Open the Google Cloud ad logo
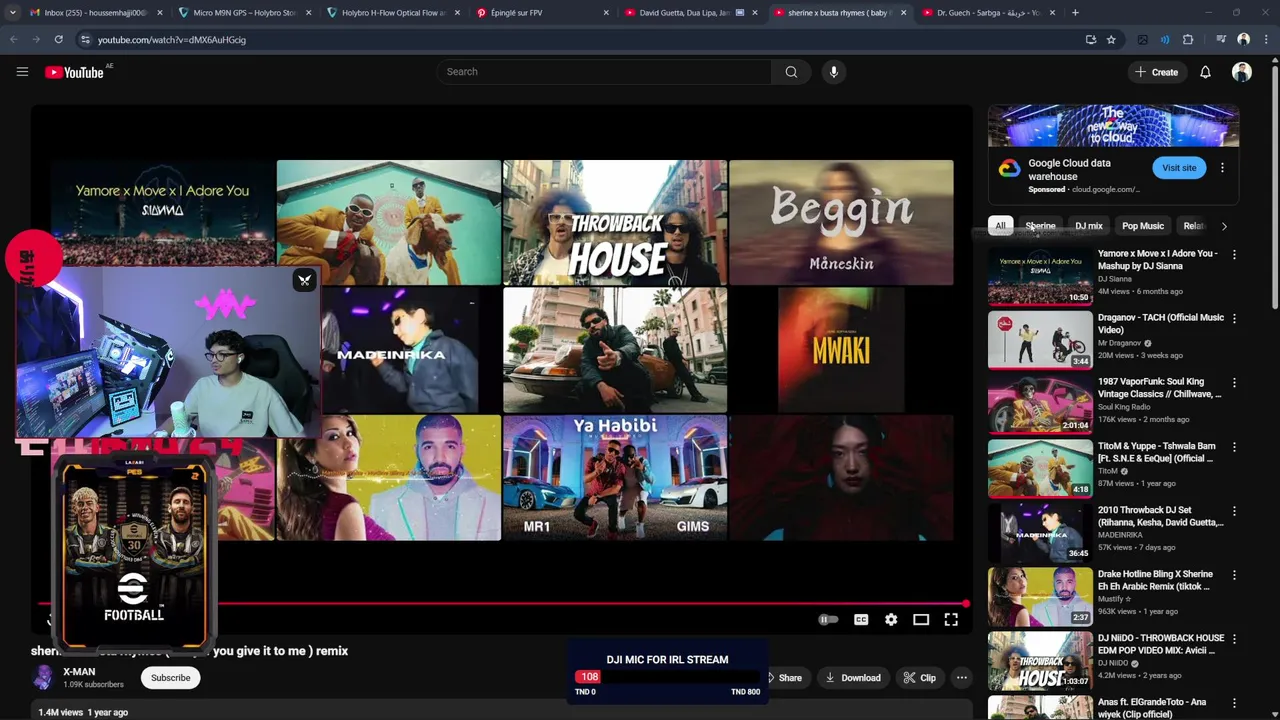Image resolution: width=1280 pixels, height=720 pixels. click(x=1009, y=168)
